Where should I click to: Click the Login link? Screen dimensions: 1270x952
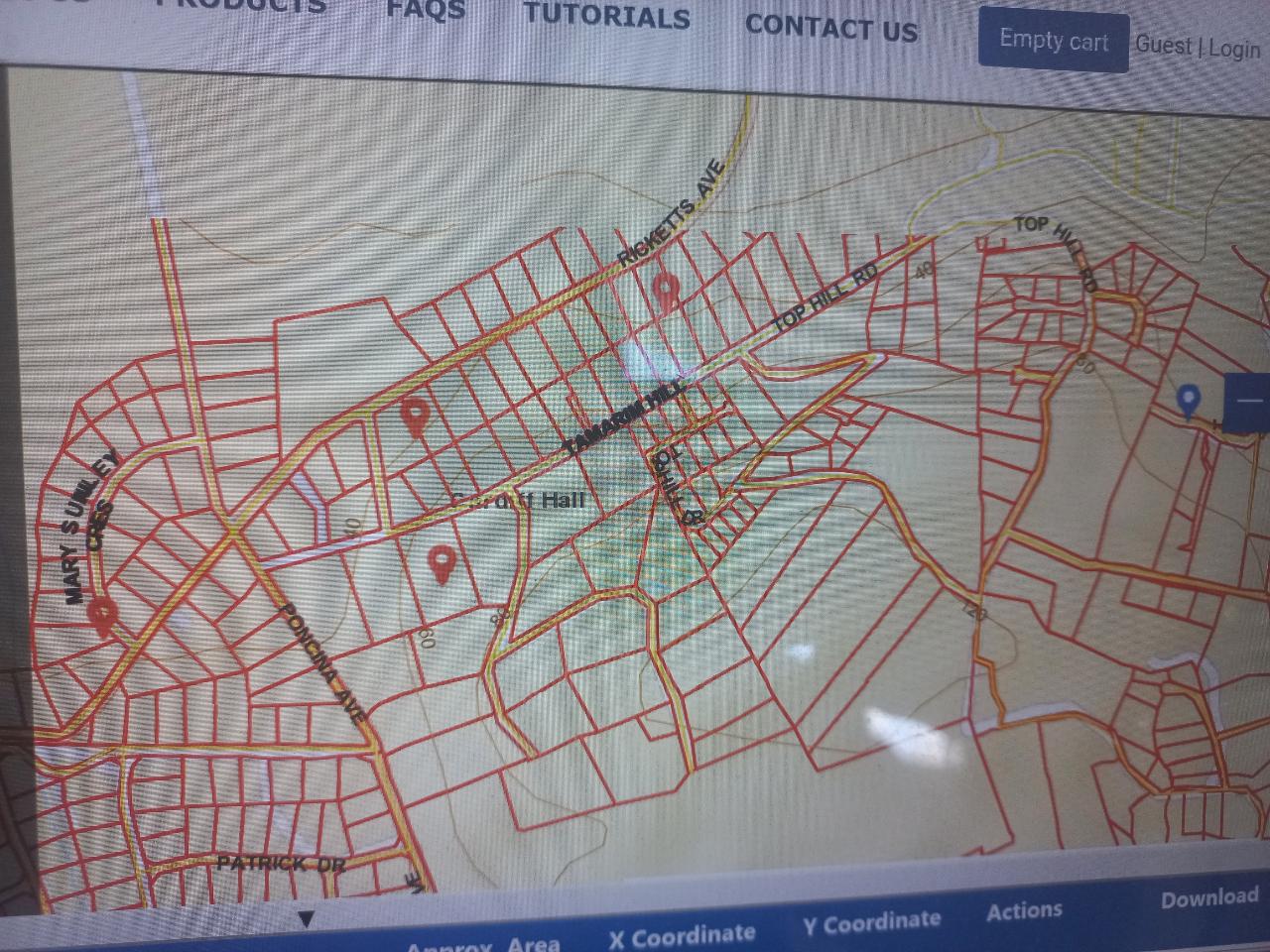click(x=1234, y=49)
